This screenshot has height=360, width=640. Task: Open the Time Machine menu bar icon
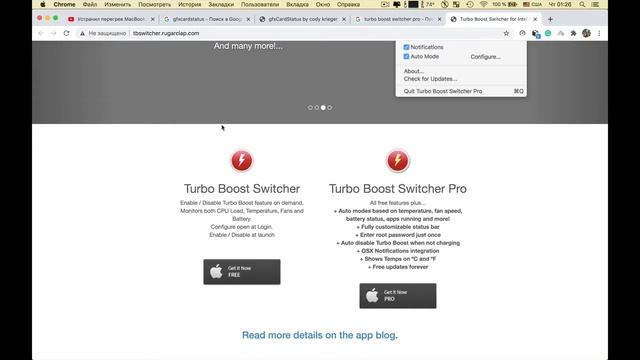(470, 4)
